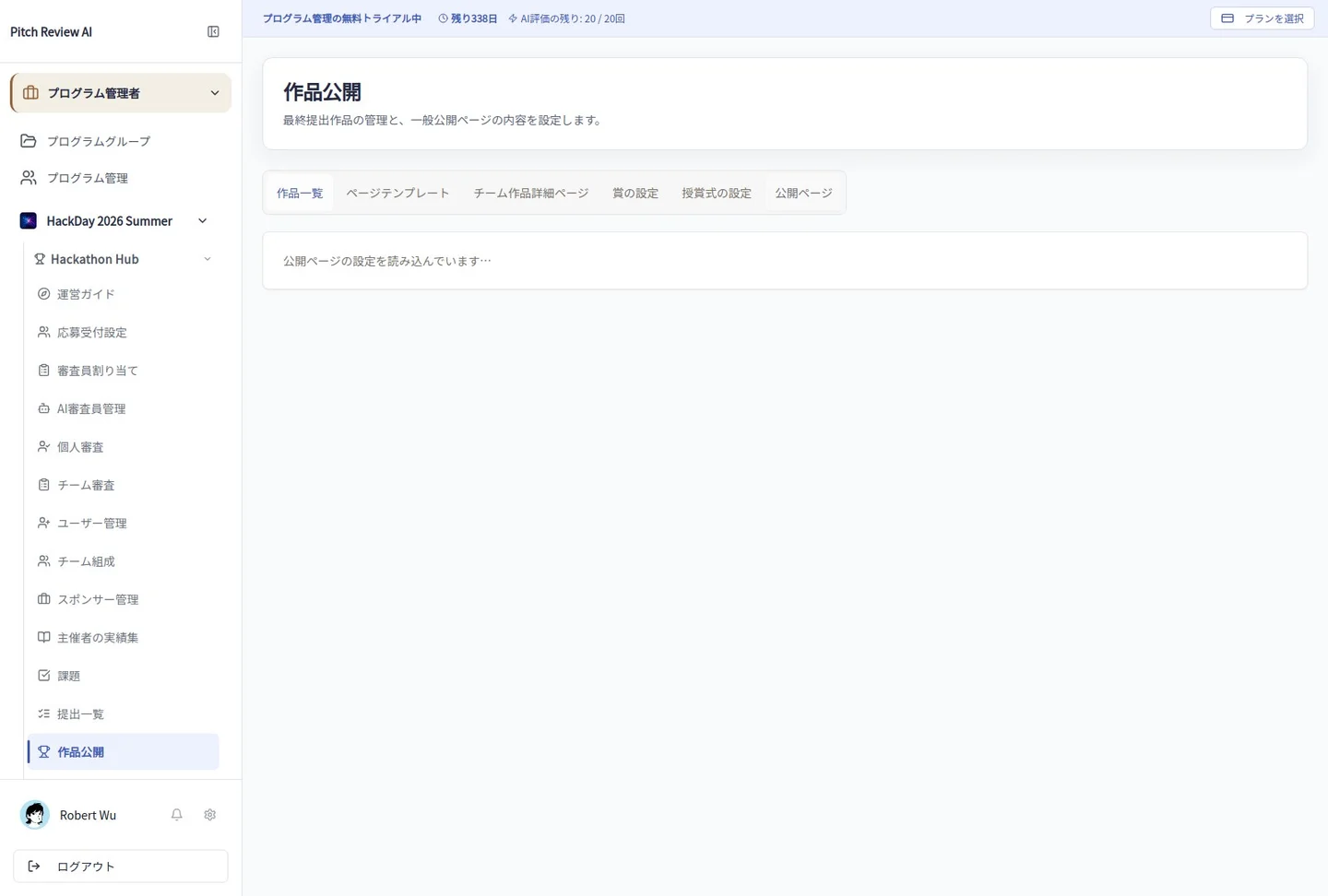
Task: Open the 賞の設定 tab
Action: [x=635, y=194]
